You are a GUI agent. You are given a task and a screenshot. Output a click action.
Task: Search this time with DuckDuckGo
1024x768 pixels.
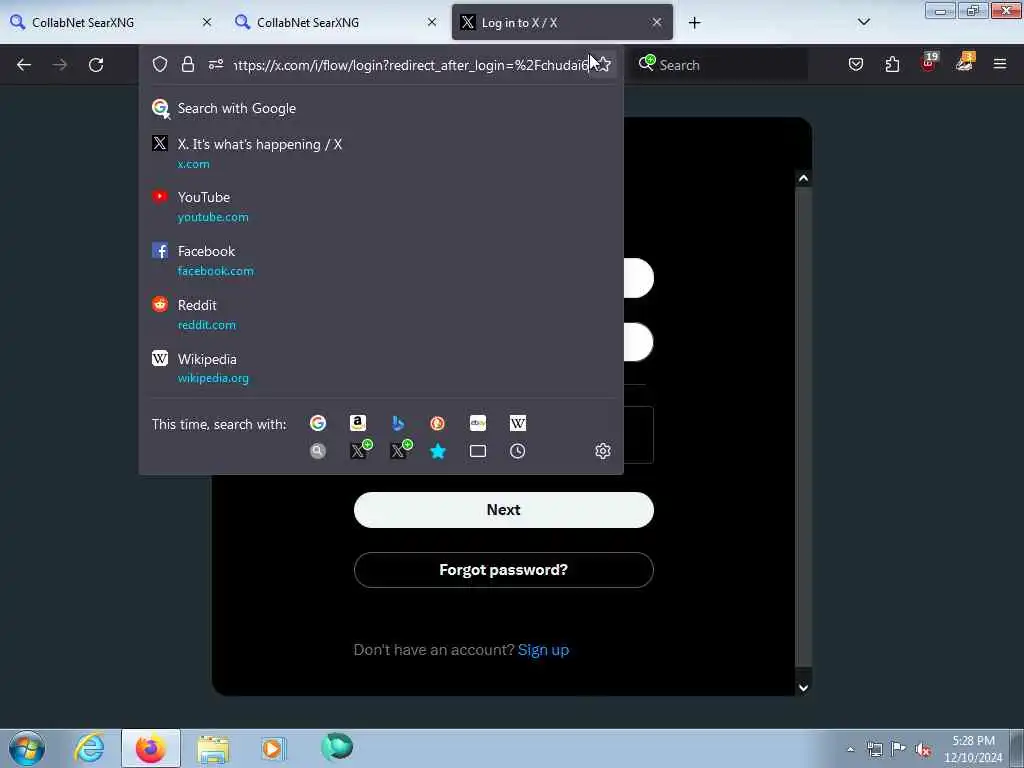tap(438, 423)
